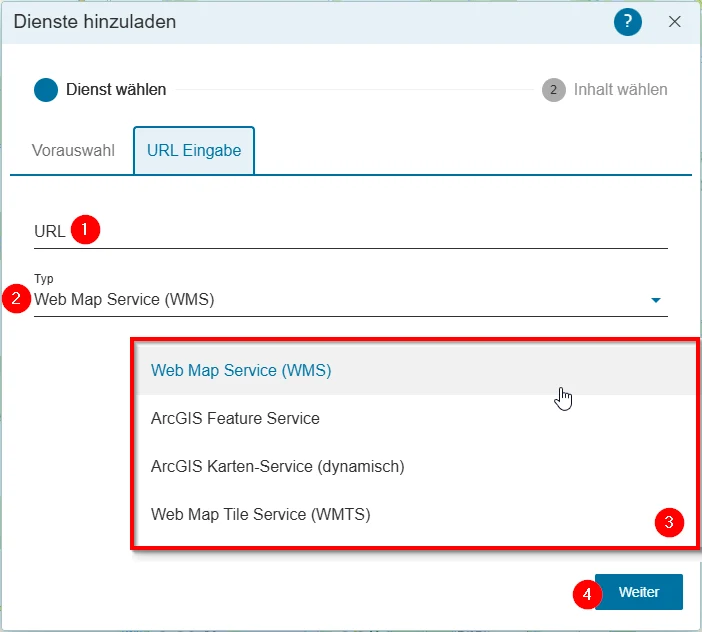The height and width of the screenshot is (632, 702).
Task: Open the Typ combo box showing WMS
Action: [x=351, y=299]
